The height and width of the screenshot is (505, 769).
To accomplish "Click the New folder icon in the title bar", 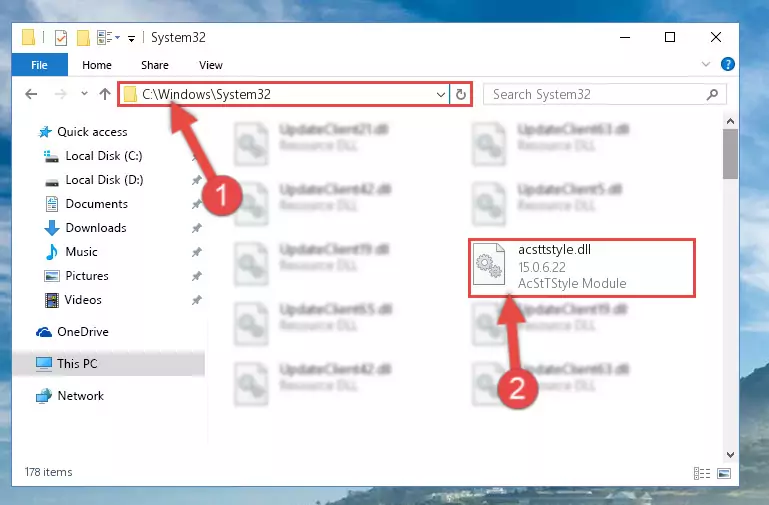I will (83, 38).
